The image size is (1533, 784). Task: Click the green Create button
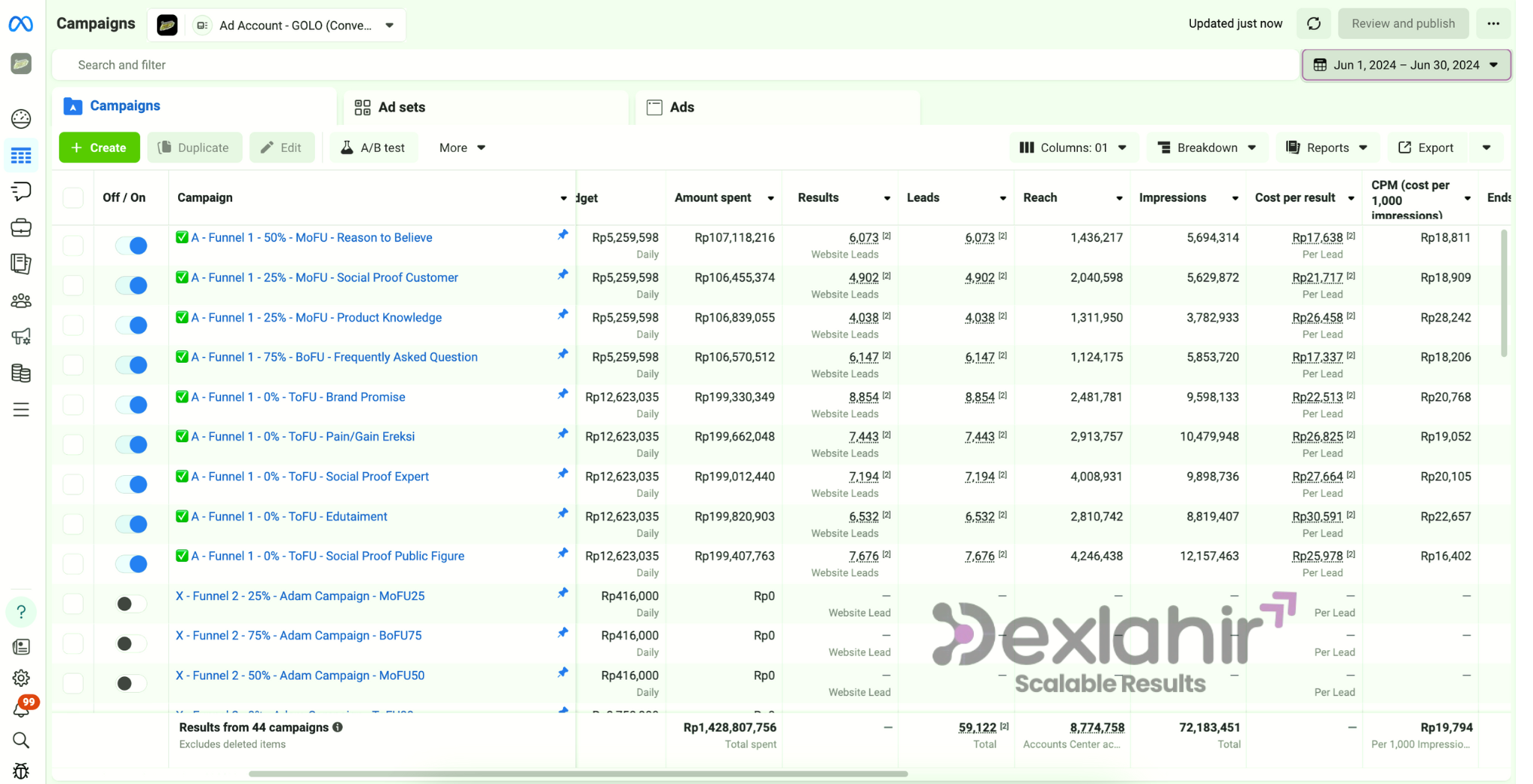coord(99,148)
